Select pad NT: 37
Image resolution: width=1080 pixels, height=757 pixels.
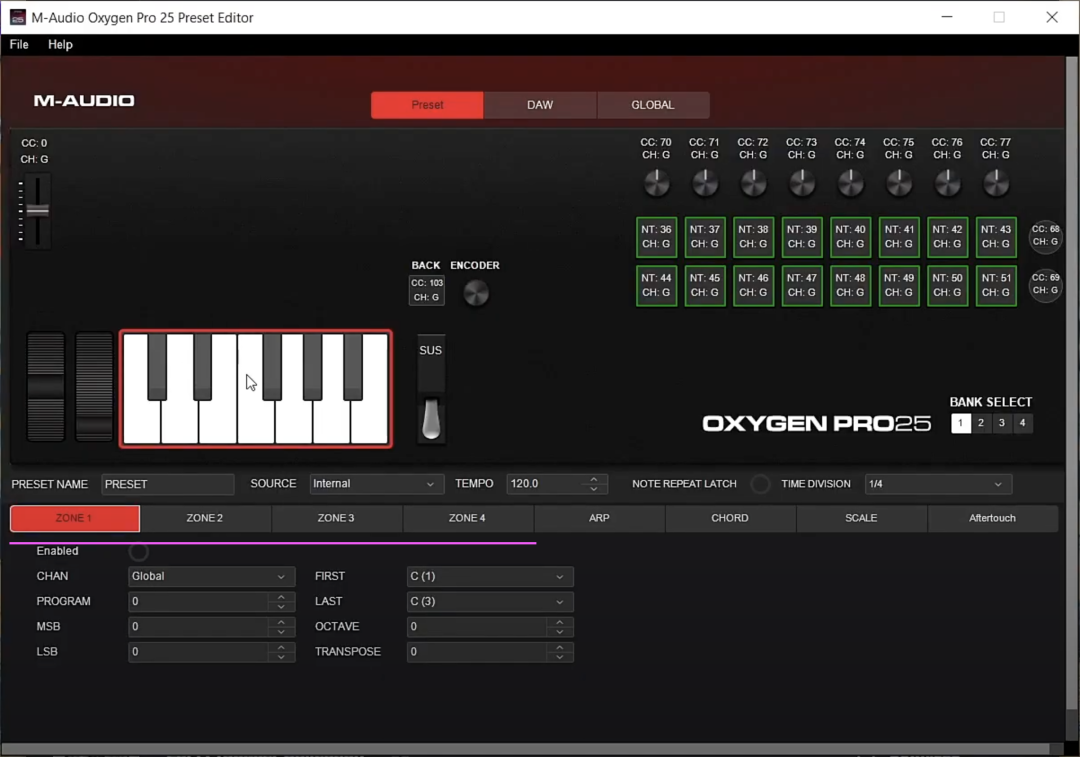[705, 237]
